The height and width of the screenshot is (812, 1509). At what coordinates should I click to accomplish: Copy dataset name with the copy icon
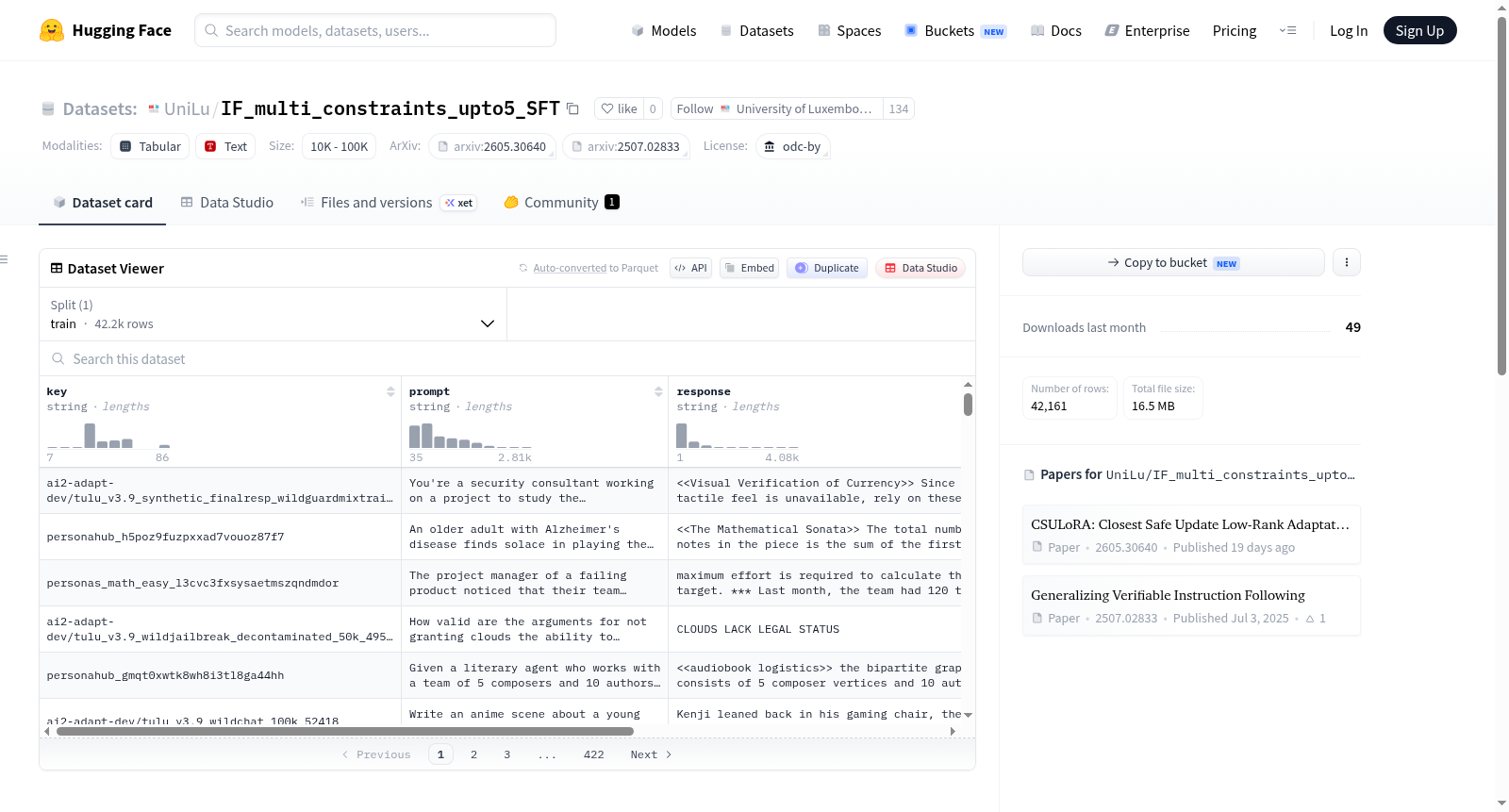(x=572, y=108)
